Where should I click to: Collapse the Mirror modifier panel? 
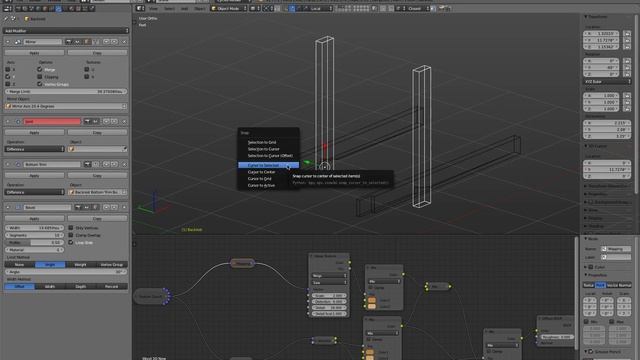click(8, 42)
